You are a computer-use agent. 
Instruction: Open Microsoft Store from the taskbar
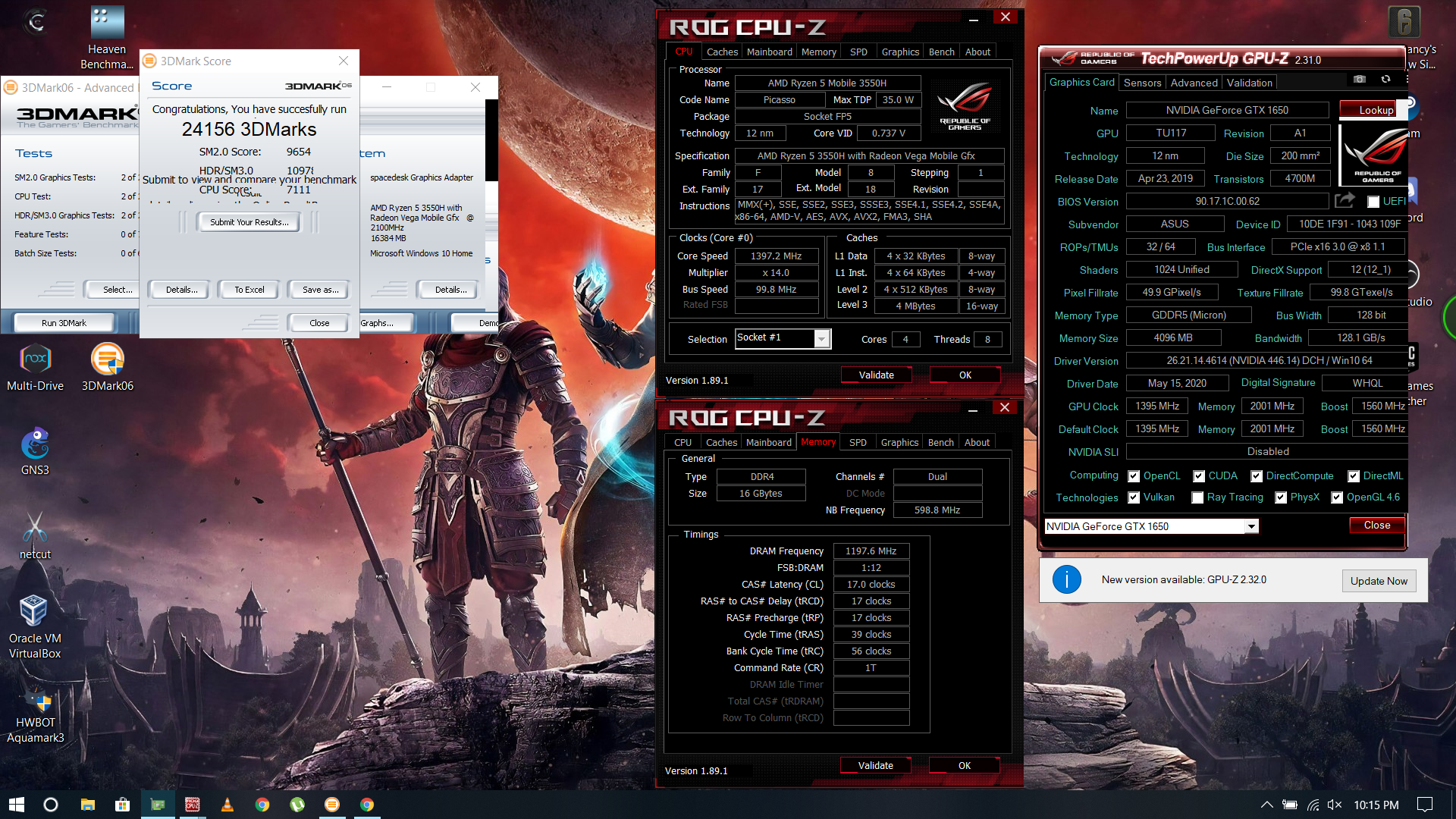(x=122, y=805)
